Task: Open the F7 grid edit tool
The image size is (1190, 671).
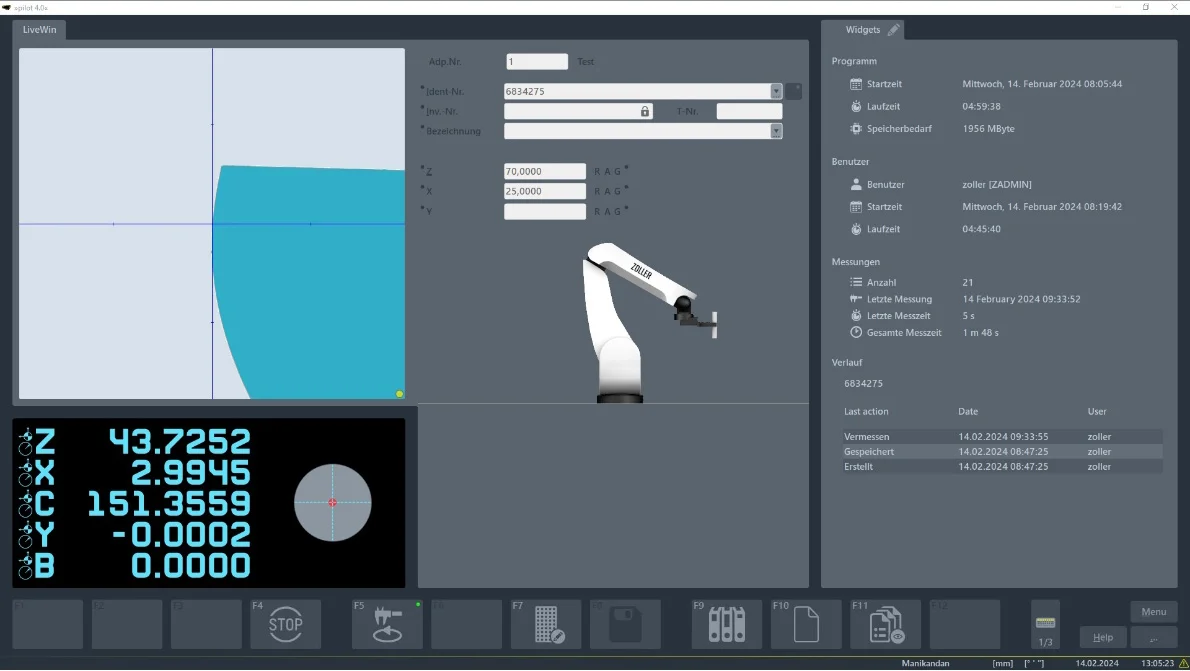Action: pos(546,625)
